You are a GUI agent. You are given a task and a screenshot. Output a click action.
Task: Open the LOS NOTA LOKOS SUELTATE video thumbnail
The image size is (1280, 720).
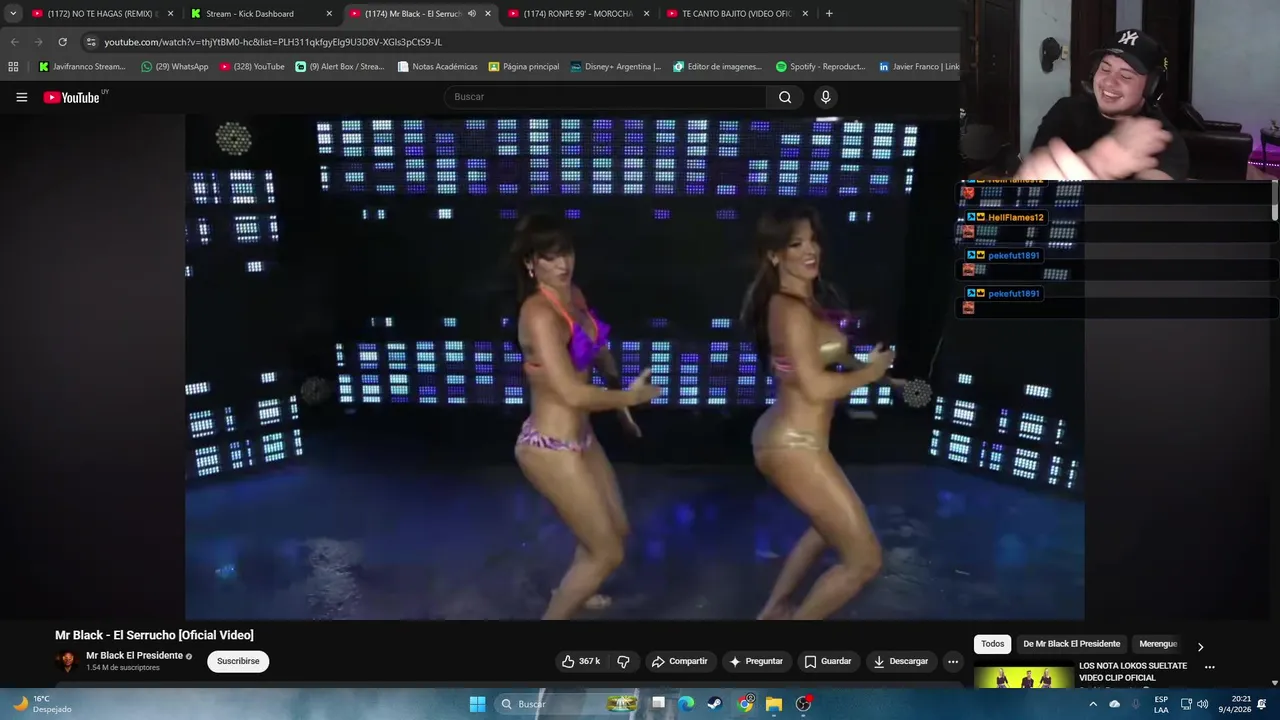[1023, 675]
